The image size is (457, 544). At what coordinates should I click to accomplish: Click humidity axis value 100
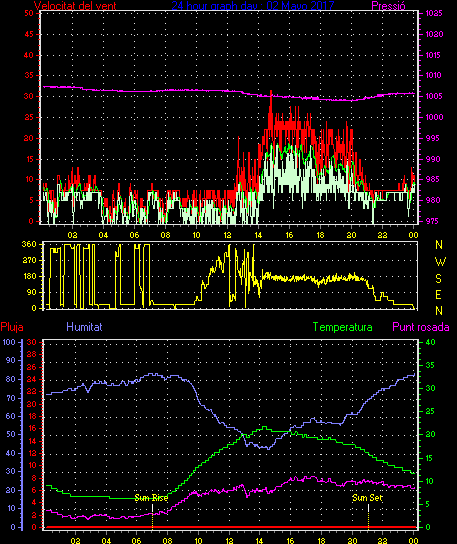point(9,342)
